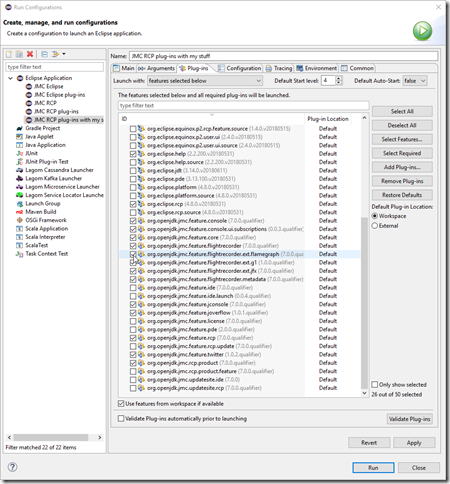Click the New launch configuration icon
This screenshot has width=450, height=484.
9,54
